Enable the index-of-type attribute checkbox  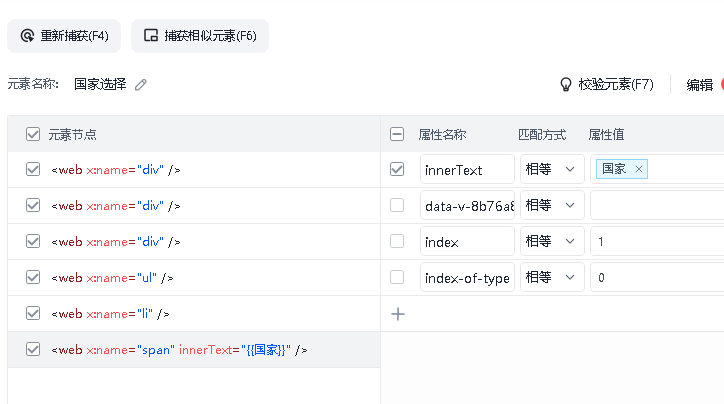click(x=397, y=277)
